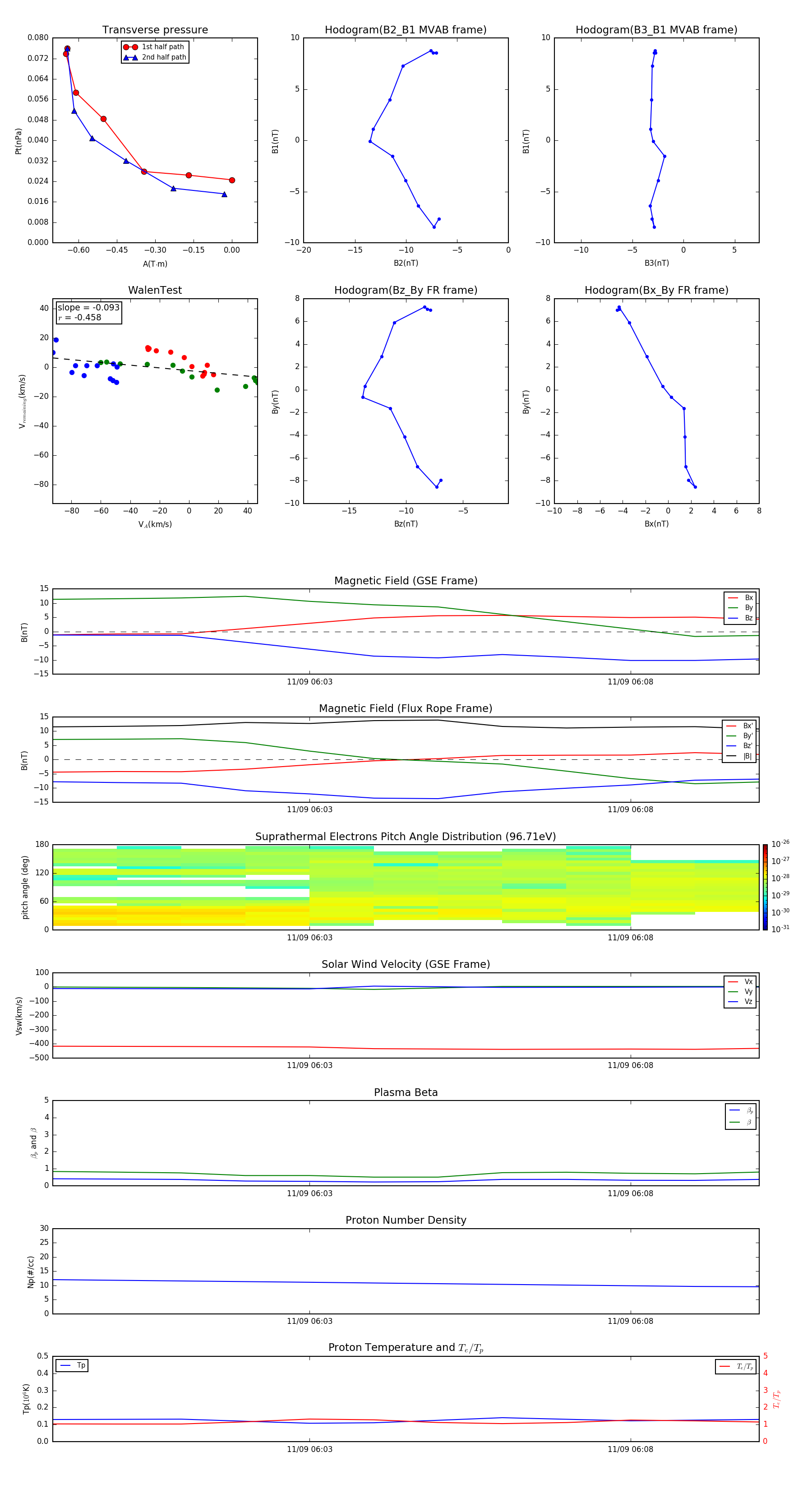Click "Bz'" legend entry in Flux Rope plot
Viewport: 812px width, 1489px height.
pyautogui.click(x=740, y=746)
